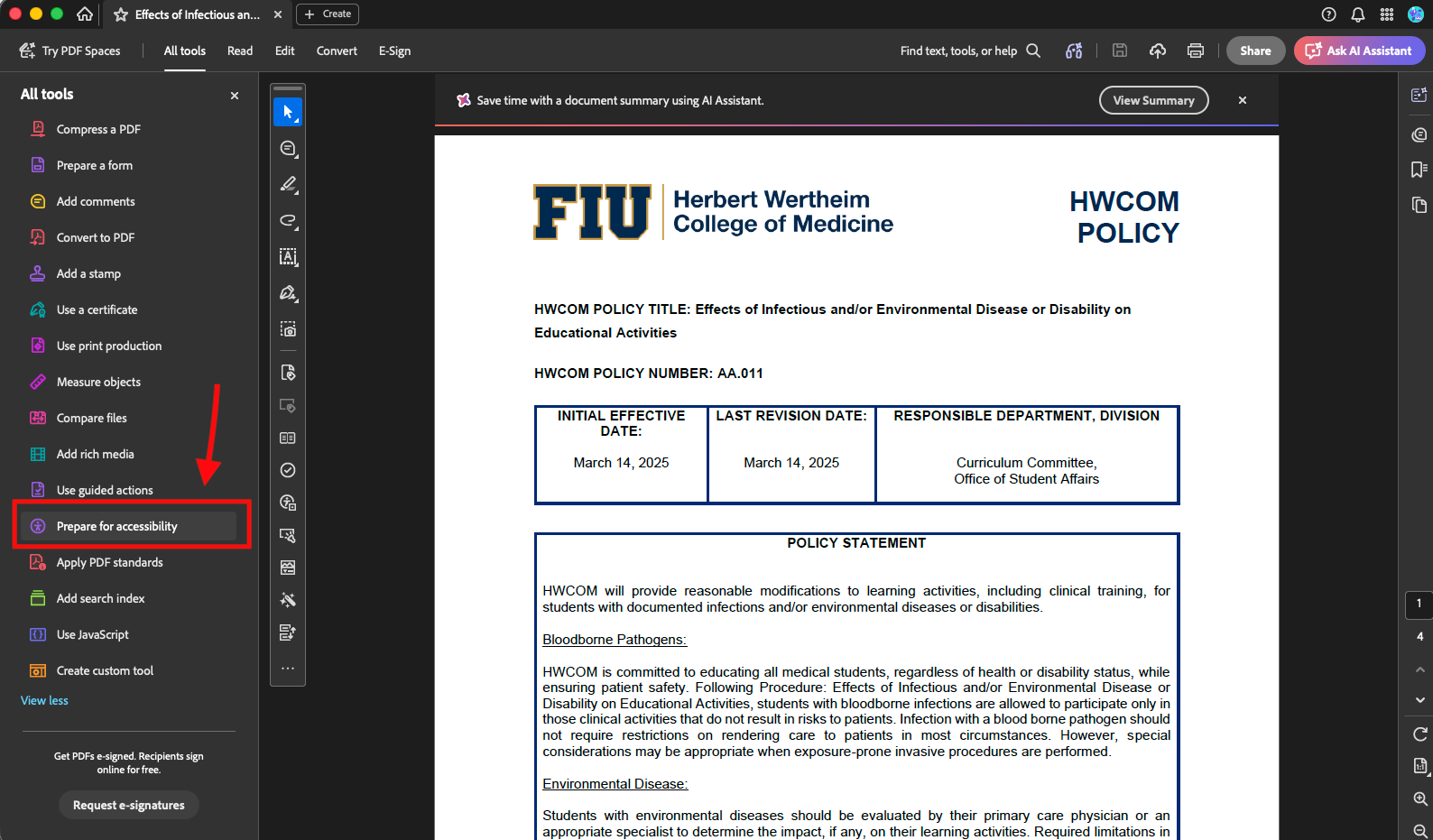Click the upload to cloud icon
The width and height of the screenshot is (1433, 840).
click(x=1158, y=51)
